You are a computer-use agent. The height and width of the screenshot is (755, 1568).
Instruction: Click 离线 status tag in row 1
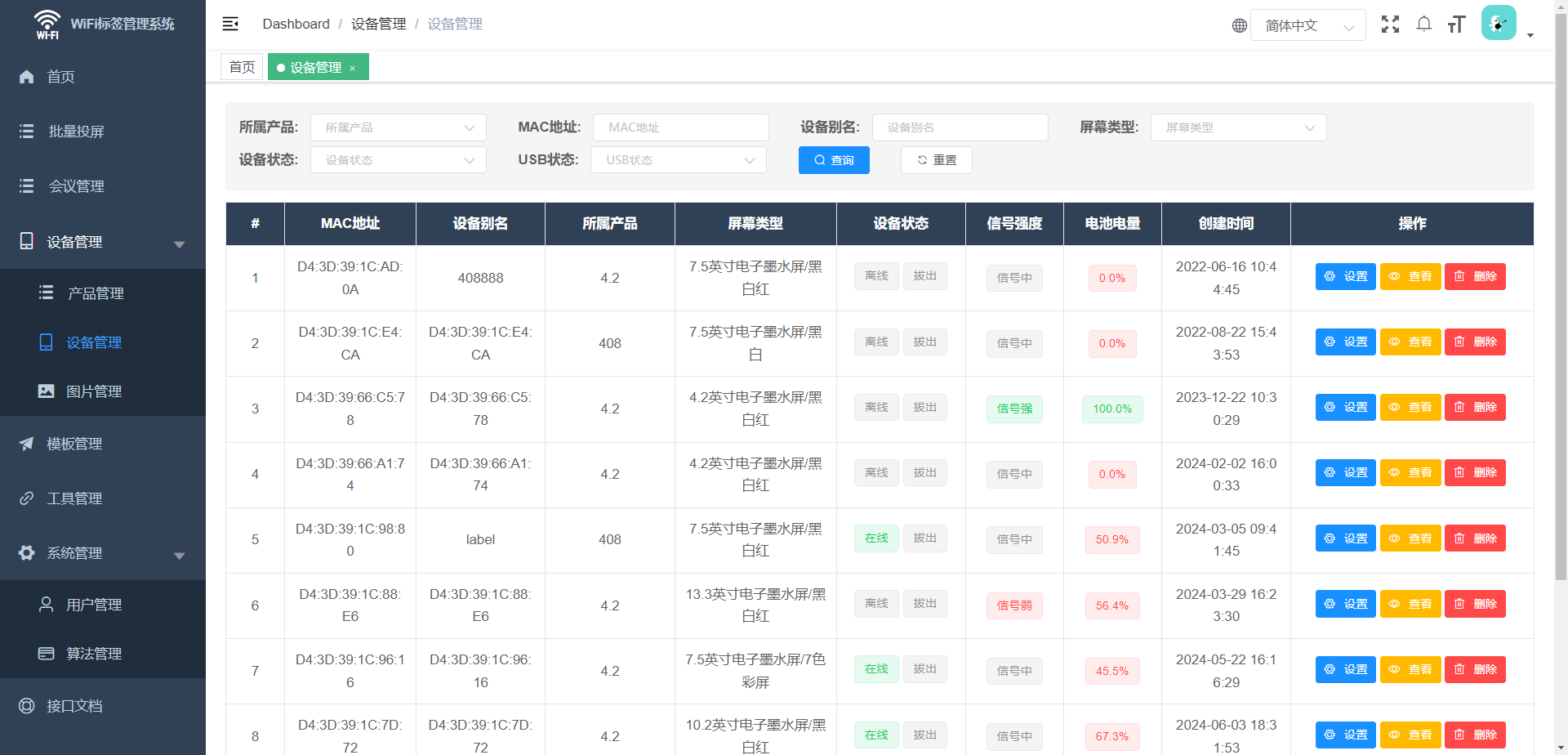(x=876, y=276)
